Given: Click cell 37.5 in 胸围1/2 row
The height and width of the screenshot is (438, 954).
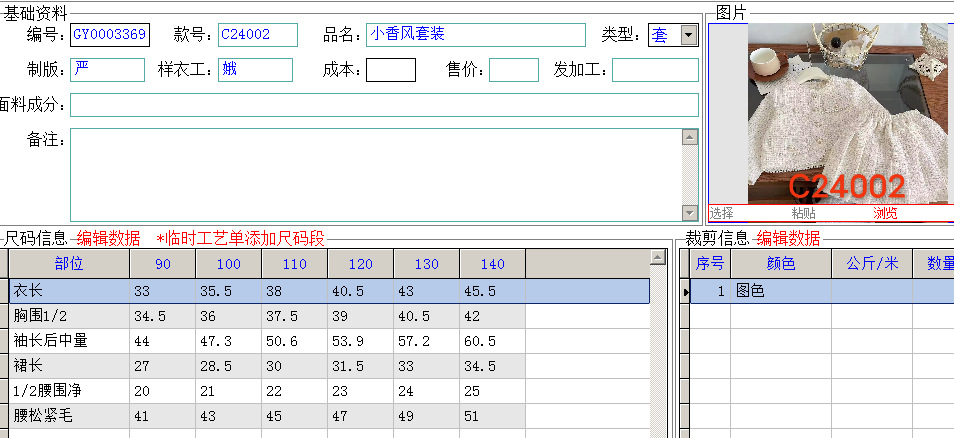Looking at the screenshot, I should tap(294, 316).
